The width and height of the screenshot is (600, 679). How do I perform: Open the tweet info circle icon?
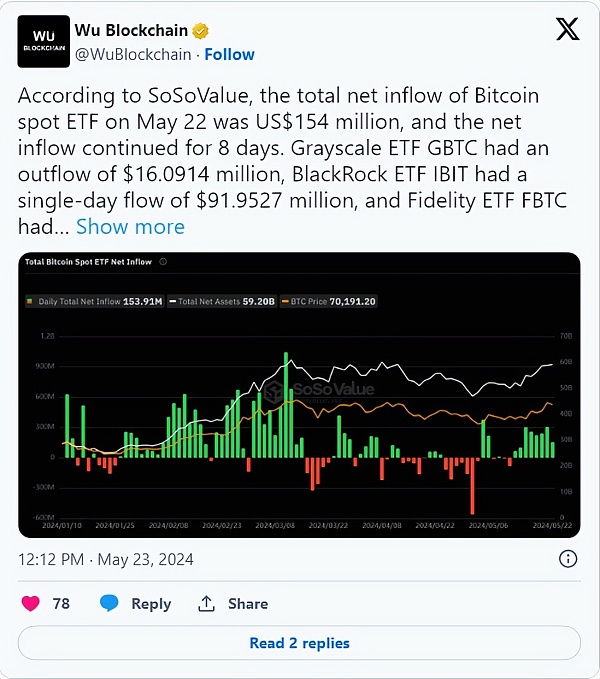(x=567, y=559)
